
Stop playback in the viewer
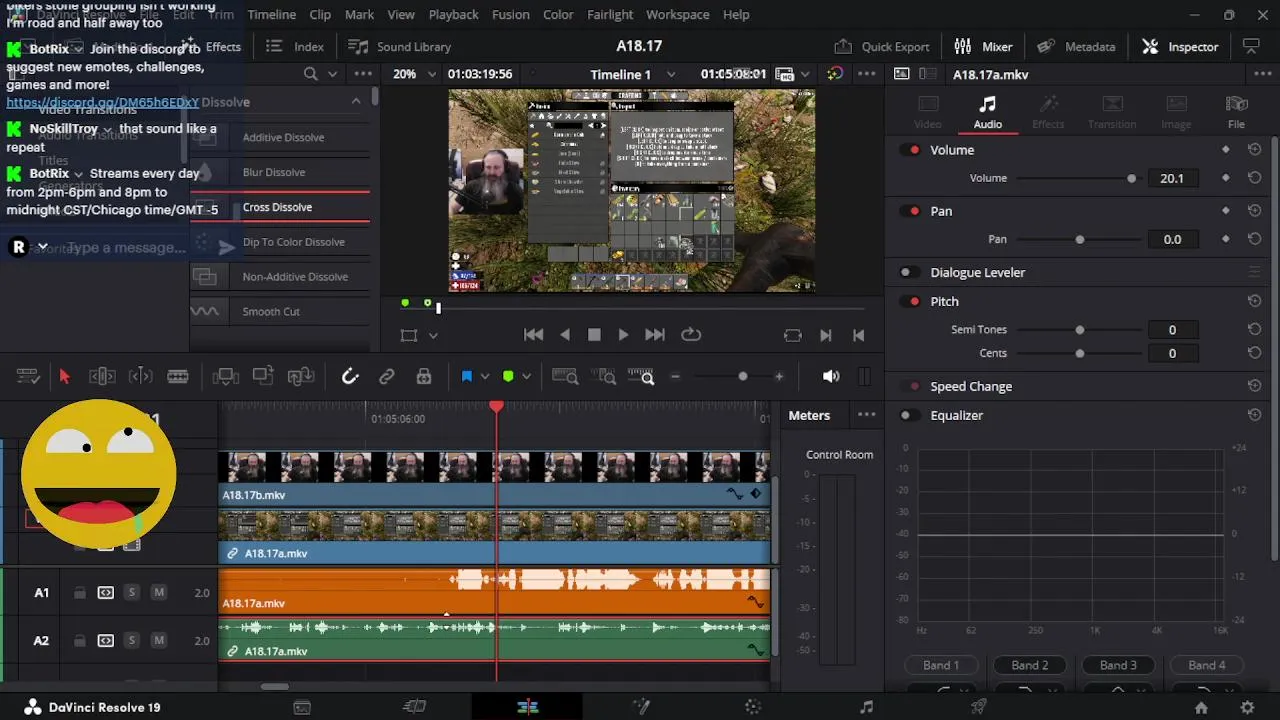tap(594, 336)
